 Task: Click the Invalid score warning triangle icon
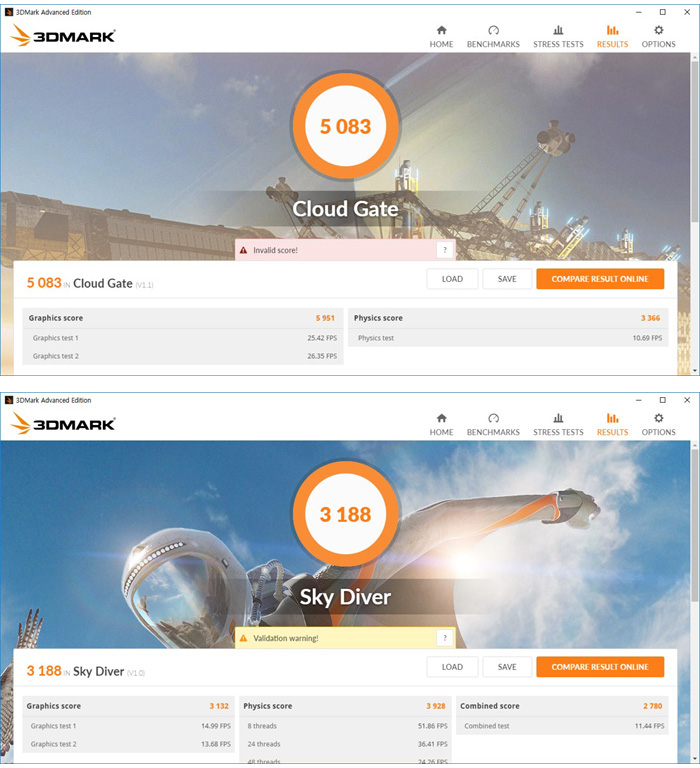pos(243,250)
